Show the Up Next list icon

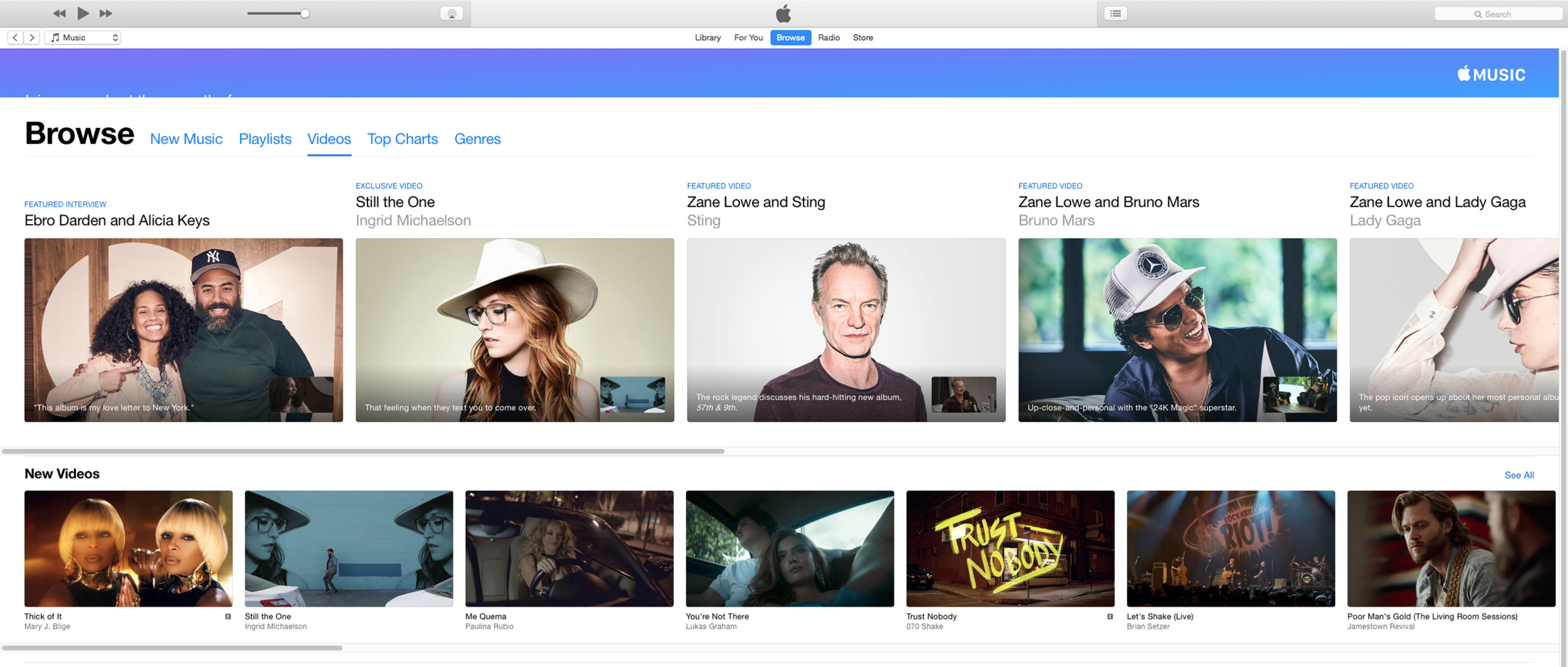tap(1115, 13)
